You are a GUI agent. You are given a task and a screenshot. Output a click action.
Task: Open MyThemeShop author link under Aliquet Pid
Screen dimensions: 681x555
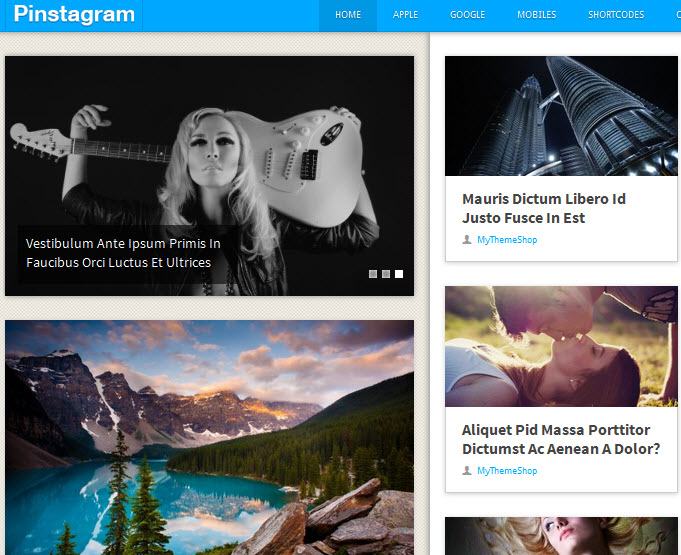(507, 471)
